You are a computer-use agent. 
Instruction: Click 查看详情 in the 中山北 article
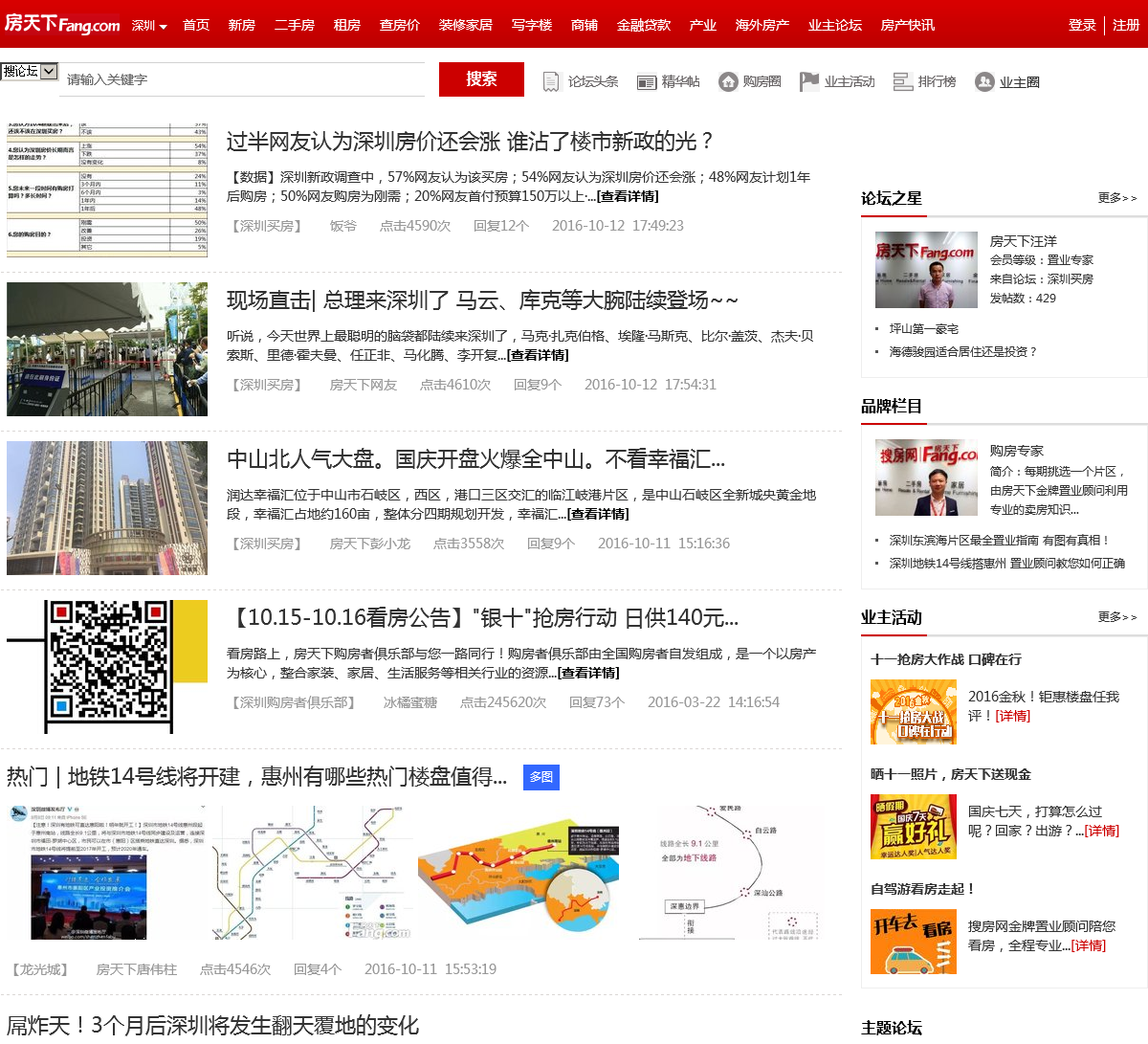pyautogui.click(x=598, y=514)
